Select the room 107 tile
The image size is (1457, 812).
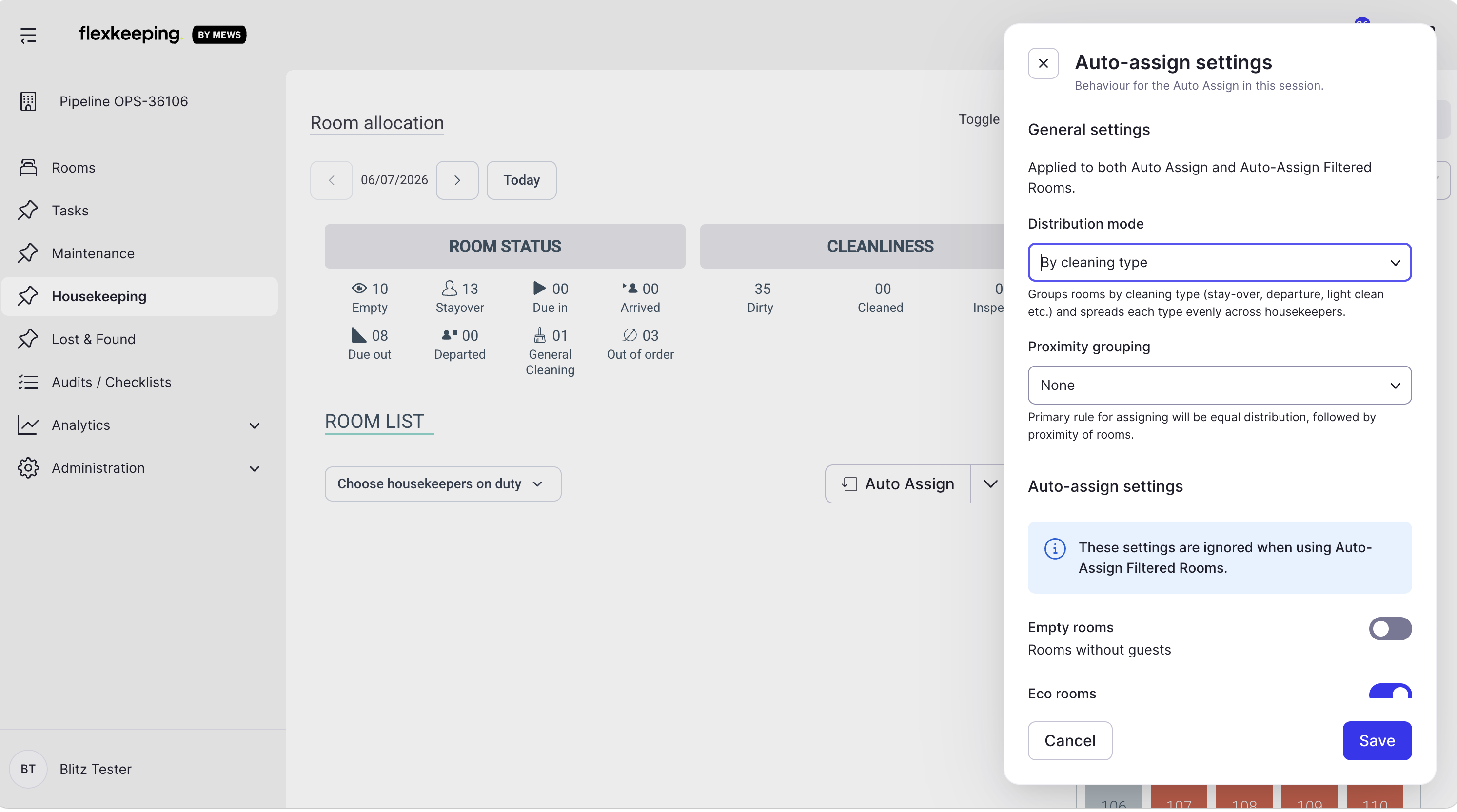[1179, 797]
